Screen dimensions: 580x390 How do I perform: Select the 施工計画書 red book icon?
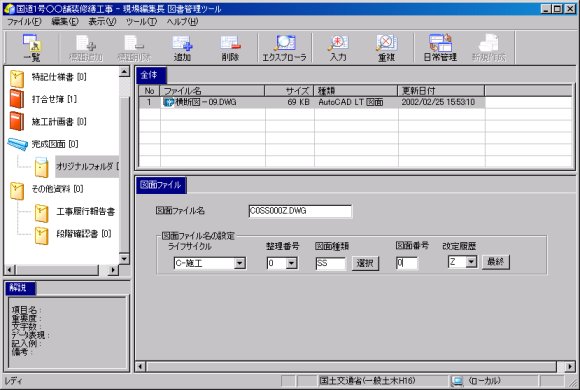[17, 121]
